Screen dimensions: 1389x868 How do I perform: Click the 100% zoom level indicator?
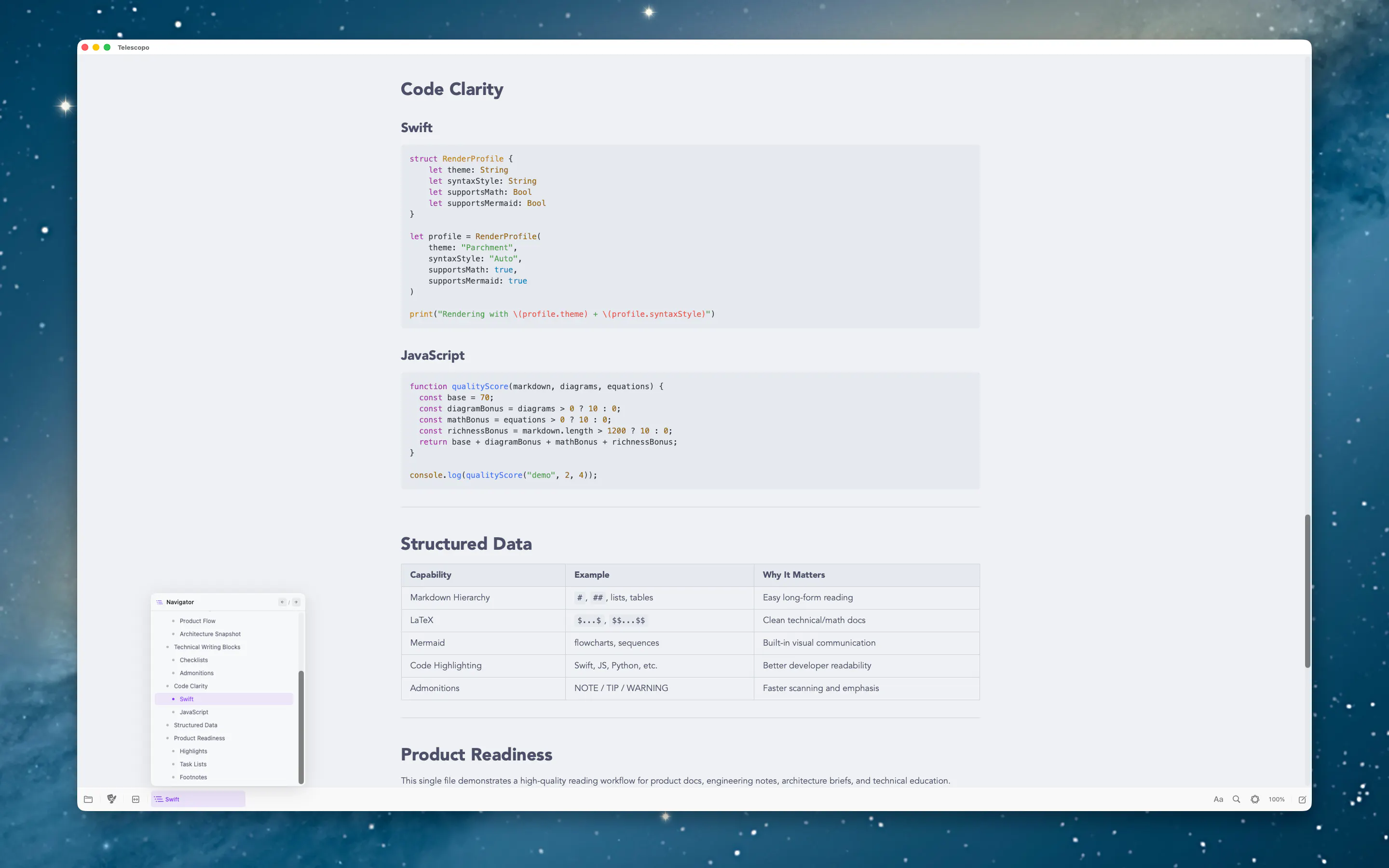click(1277, 799)
